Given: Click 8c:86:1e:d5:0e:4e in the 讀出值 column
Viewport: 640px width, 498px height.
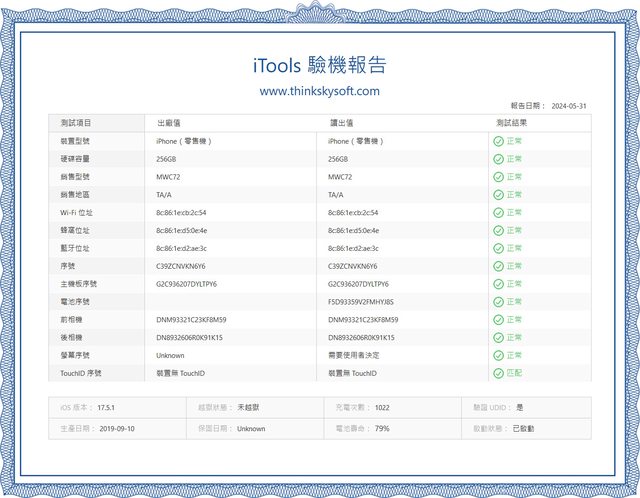Looking at the screenshot, I should point(353,231).
